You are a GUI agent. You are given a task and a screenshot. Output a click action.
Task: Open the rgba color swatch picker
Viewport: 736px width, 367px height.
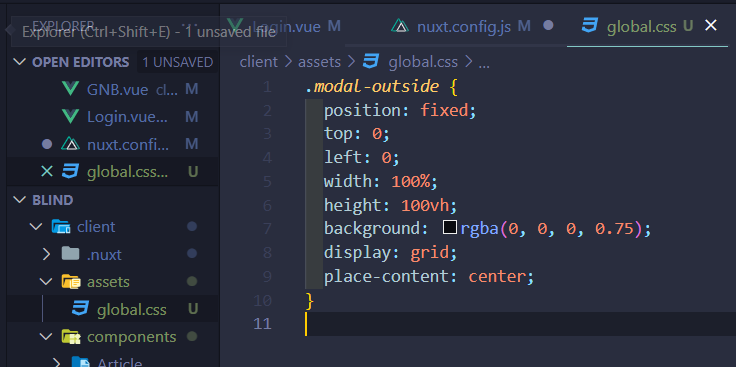450,228
